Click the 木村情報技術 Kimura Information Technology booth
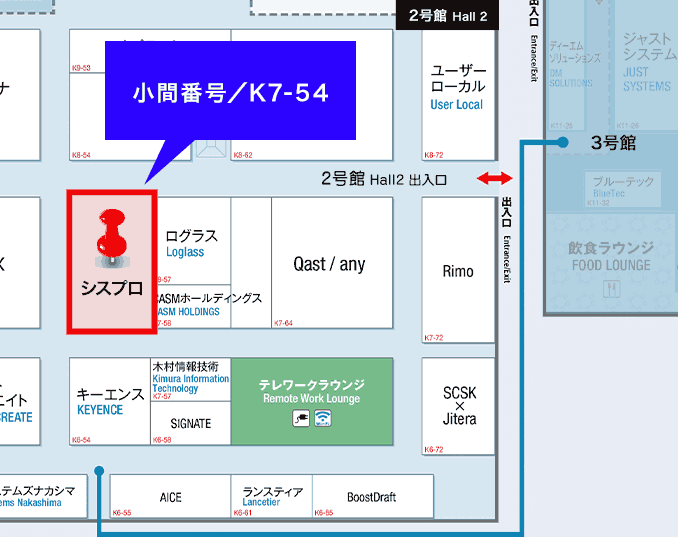Screen dimensions: 678x537 191,380
